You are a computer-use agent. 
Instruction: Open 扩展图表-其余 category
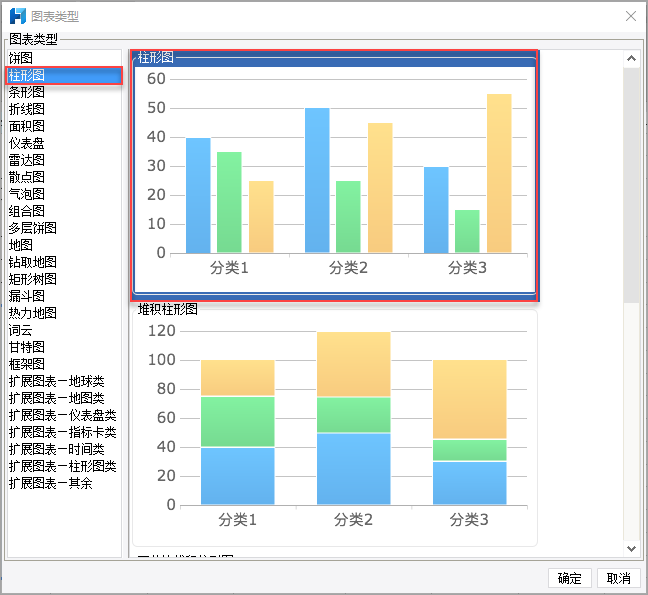point(64,483)
